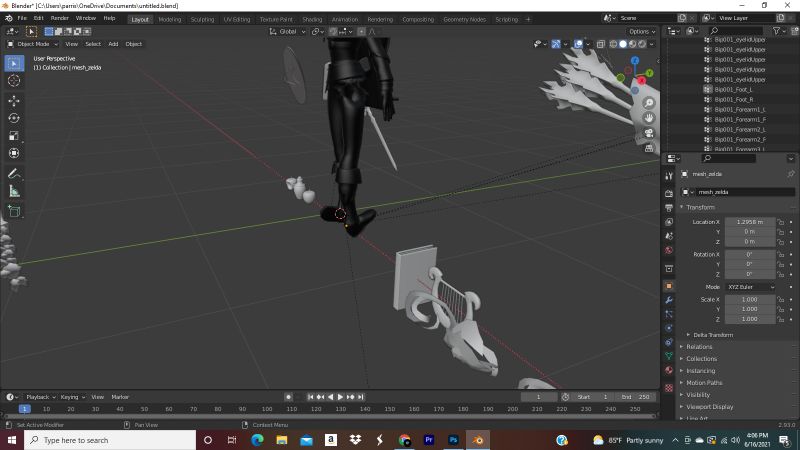800x450 pixels.
Task: Open the Object Mode dropdown
Action: 33,44
